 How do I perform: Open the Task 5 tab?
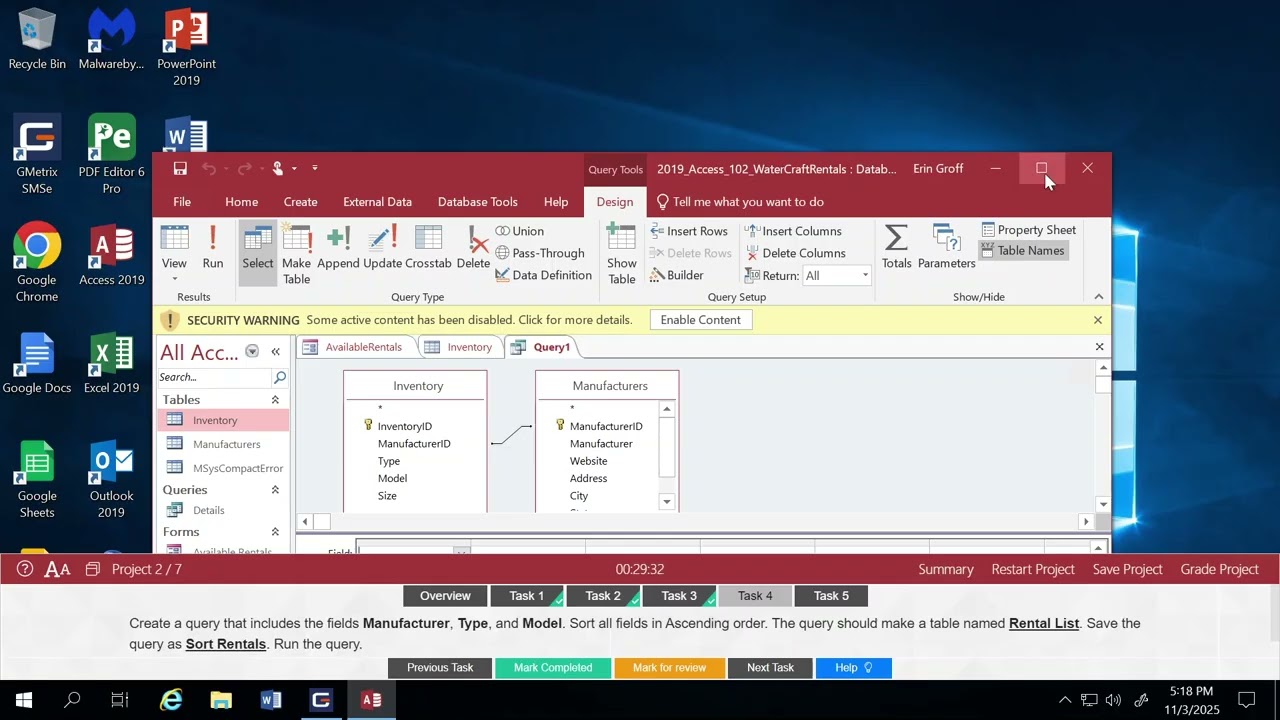point(831,596)
